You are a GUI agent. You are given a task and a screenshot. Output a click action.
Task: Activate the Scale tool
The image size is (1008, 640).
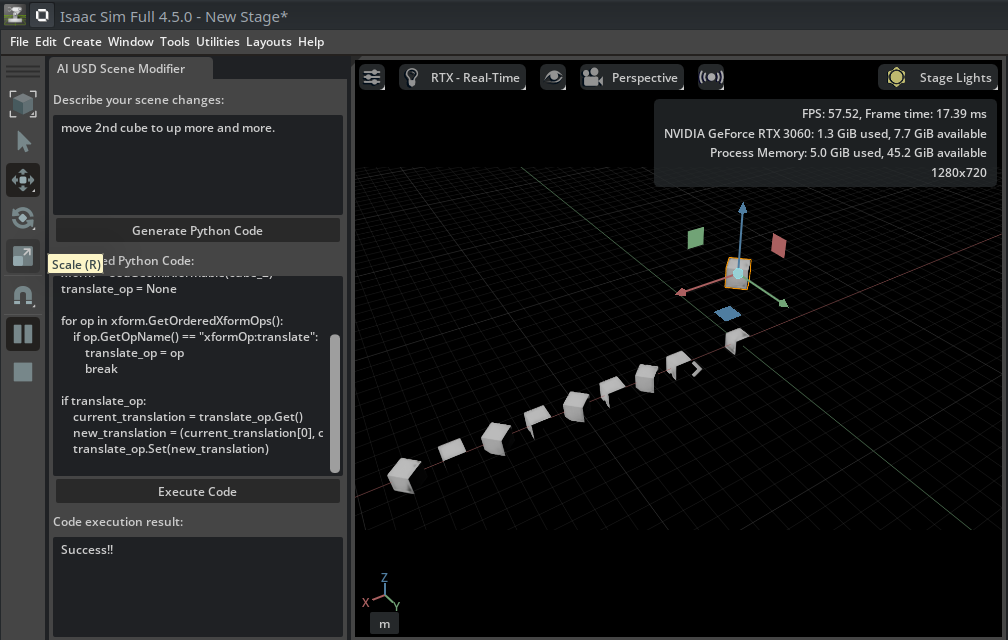click(x=22, y=256)
